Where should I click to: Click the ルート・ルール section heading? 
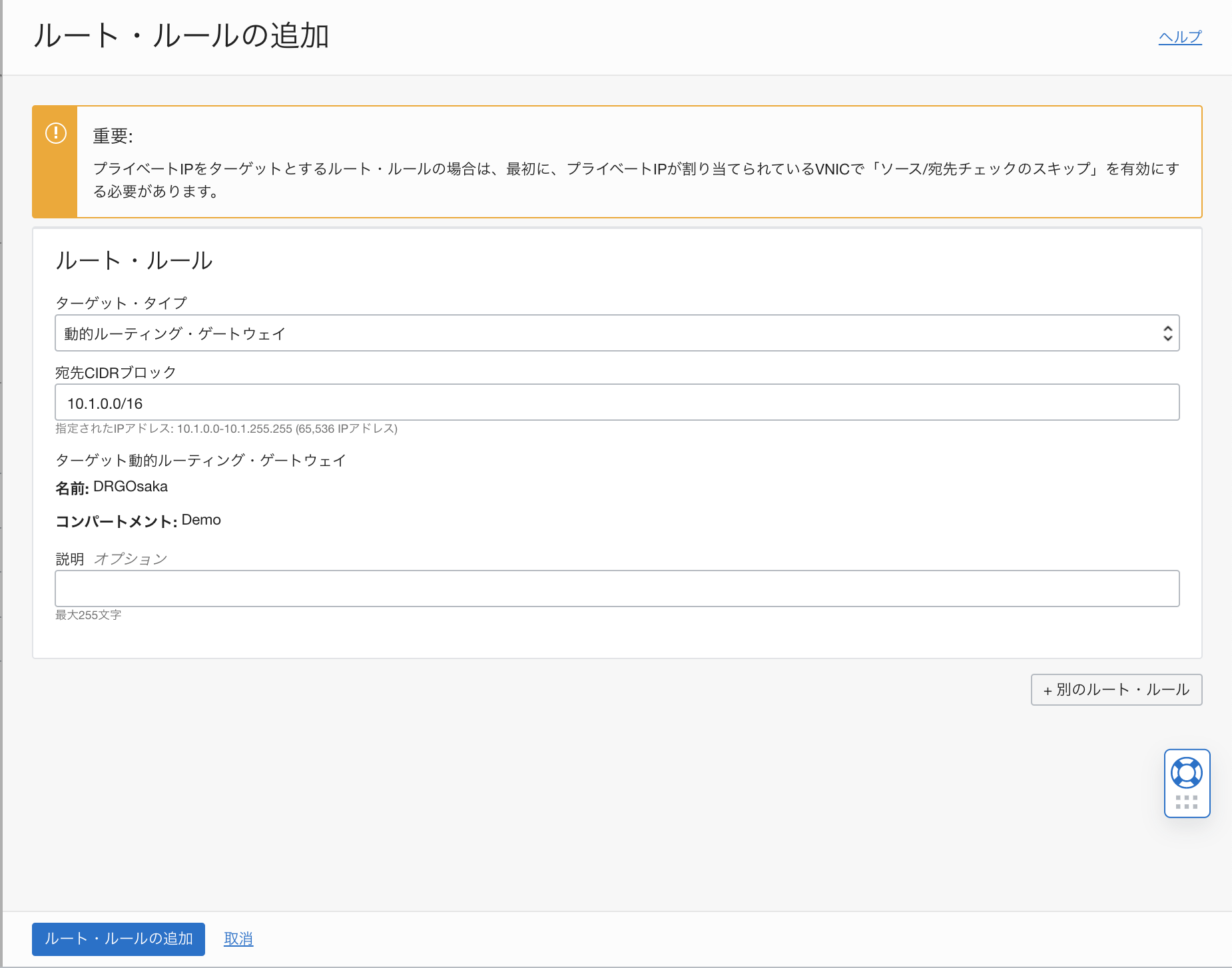pyautogui.click(x=133, y=260)
